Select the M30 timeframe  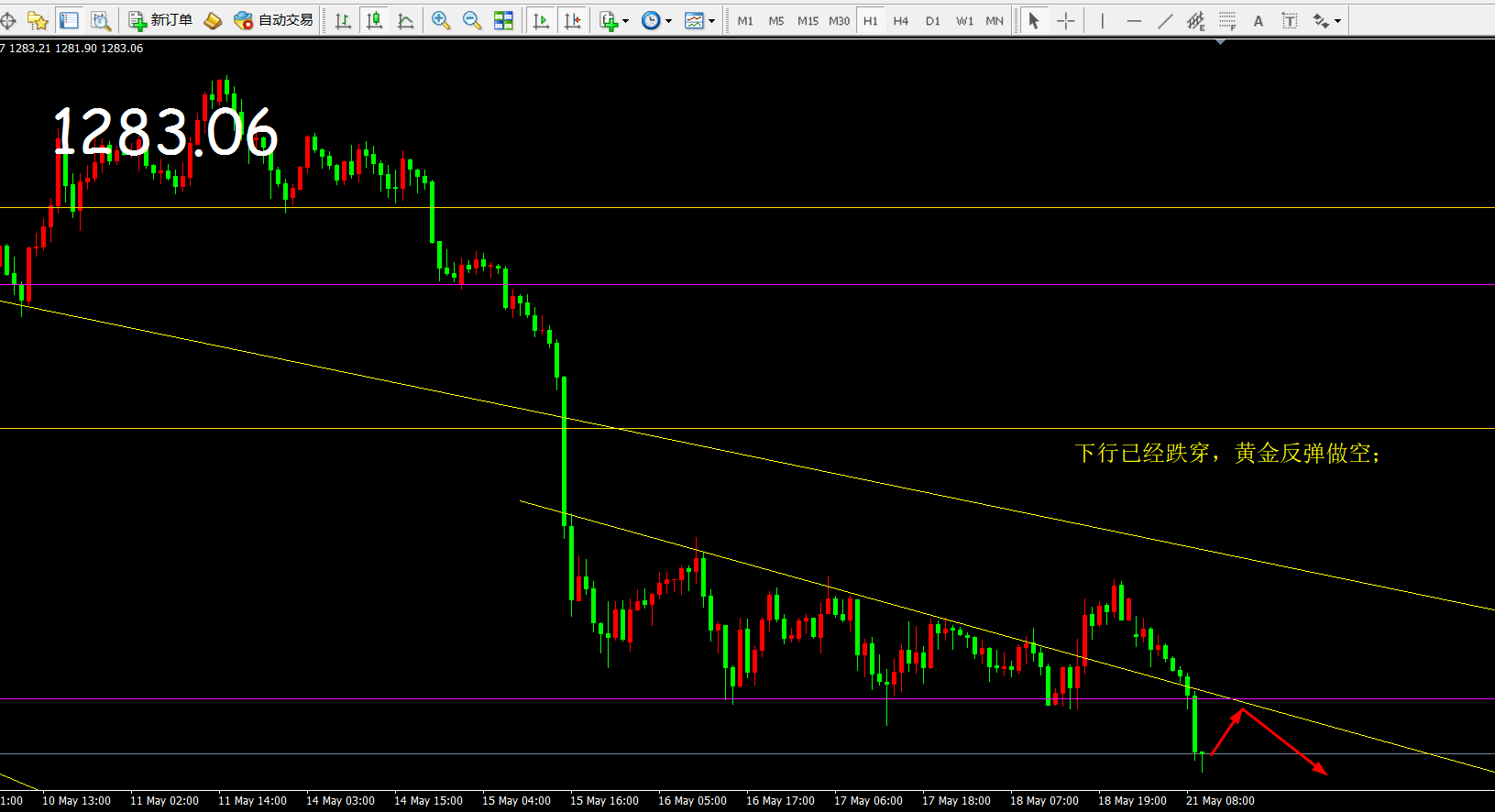(x=839, y=20)
